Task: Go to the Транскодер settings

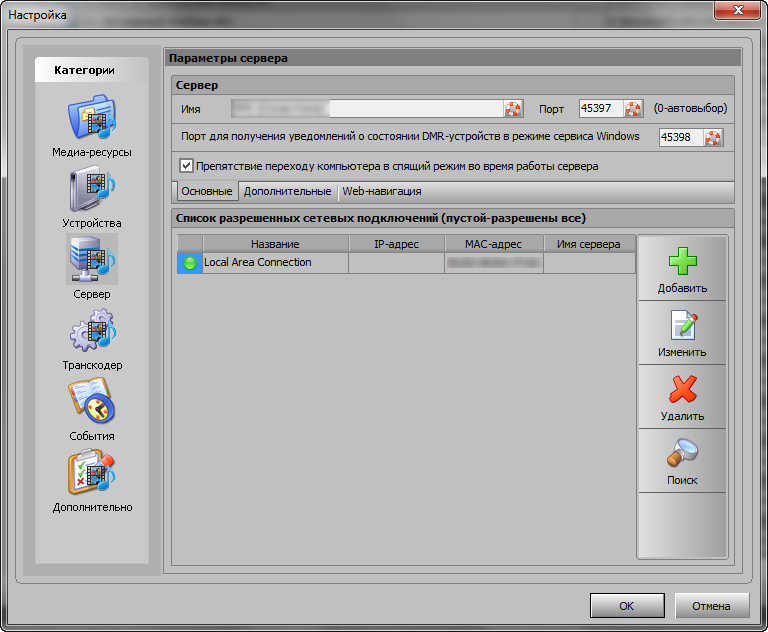Action: (x=92, y=331)
